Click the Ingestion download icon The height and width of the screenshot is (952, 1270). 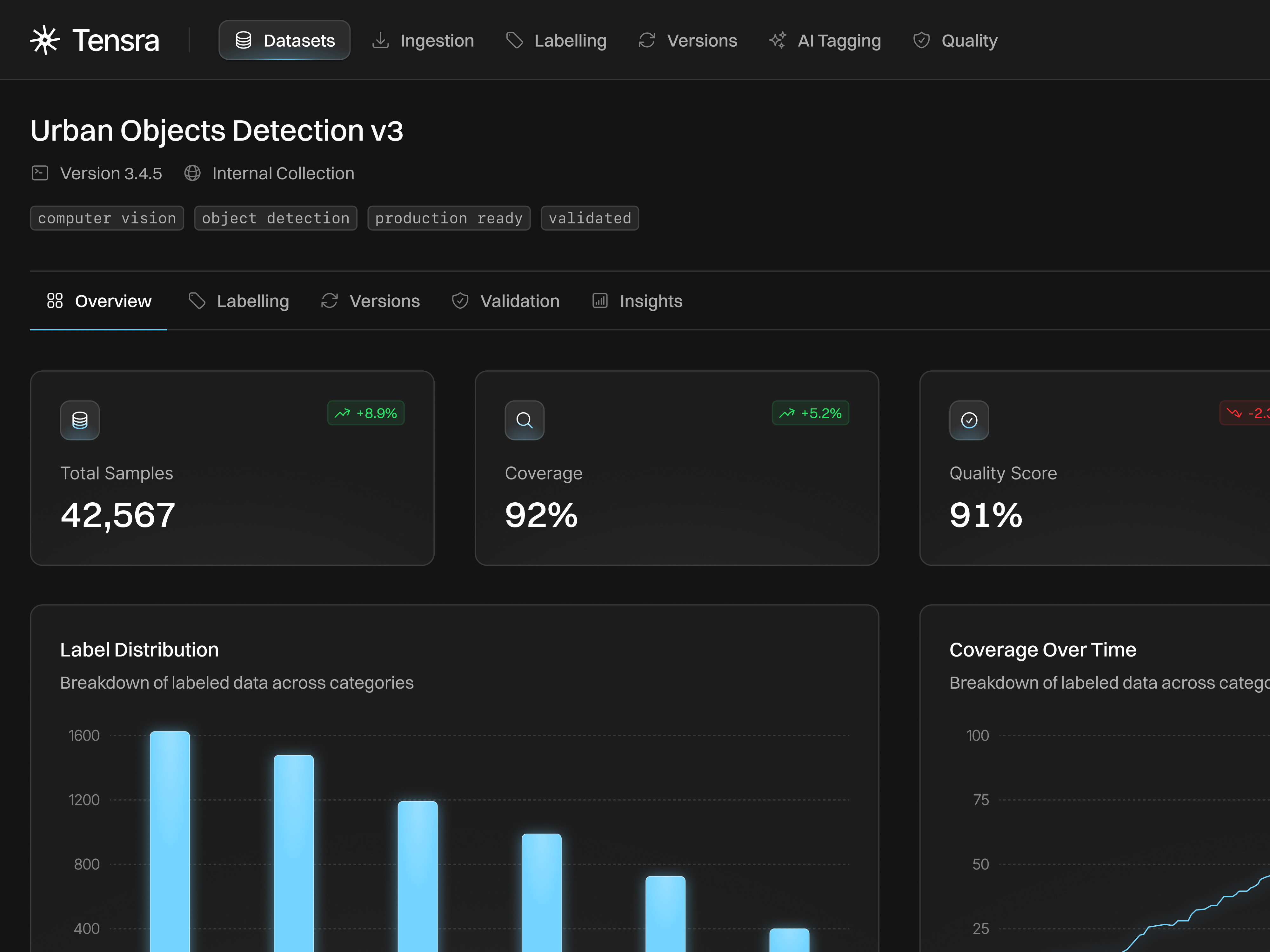point(381,40)
